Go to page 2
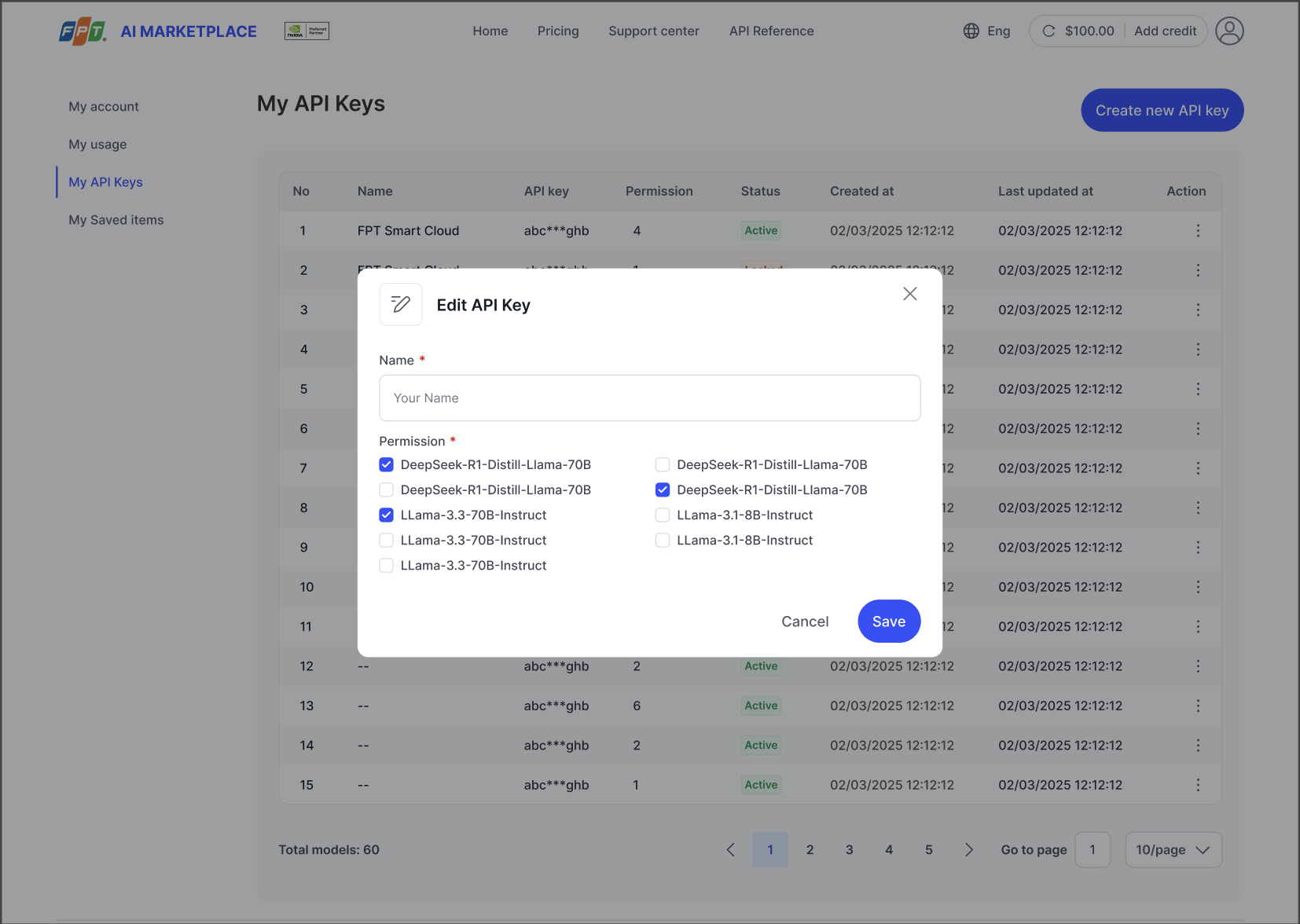 [810, 850]
